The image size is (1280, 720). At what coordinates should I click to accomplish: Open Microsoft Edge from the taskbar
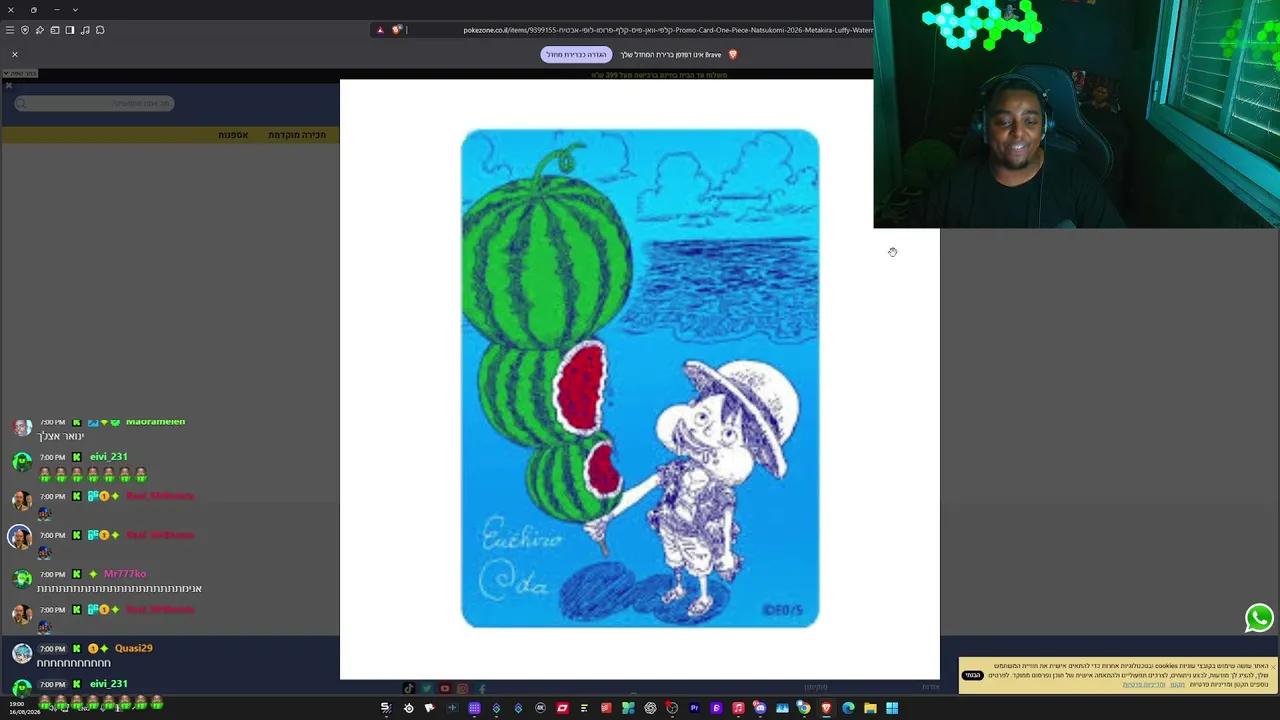848,708
